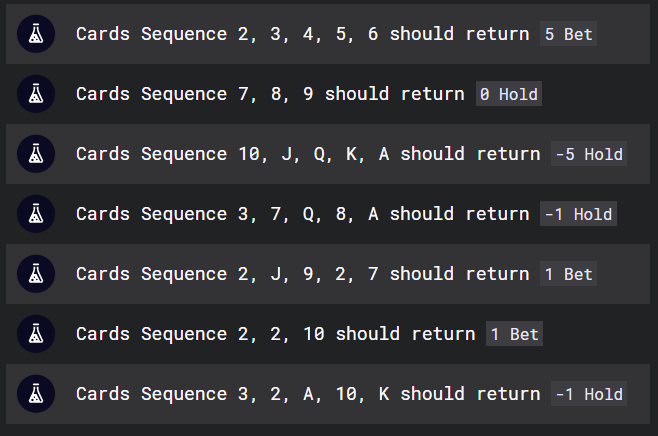Click the "0 Hold" code badge

coord(509,94)
